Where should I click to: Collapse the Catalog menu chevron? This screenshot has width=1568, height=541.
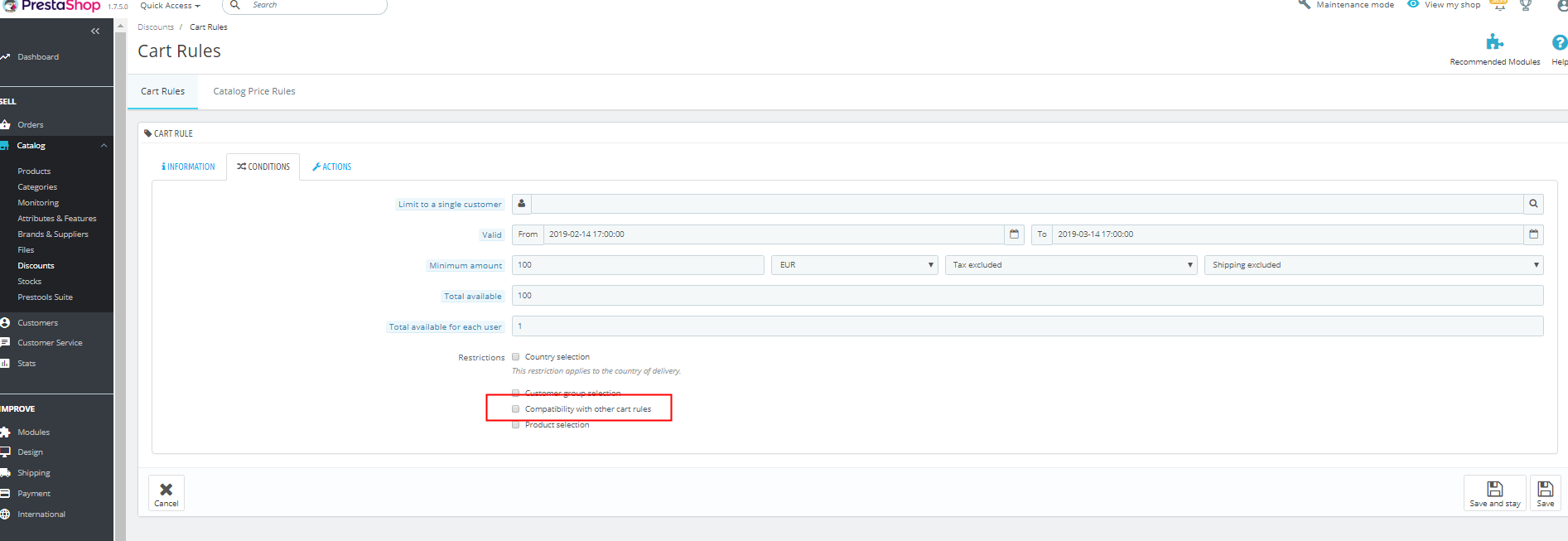pyautogui.click(x=104, y=146)
